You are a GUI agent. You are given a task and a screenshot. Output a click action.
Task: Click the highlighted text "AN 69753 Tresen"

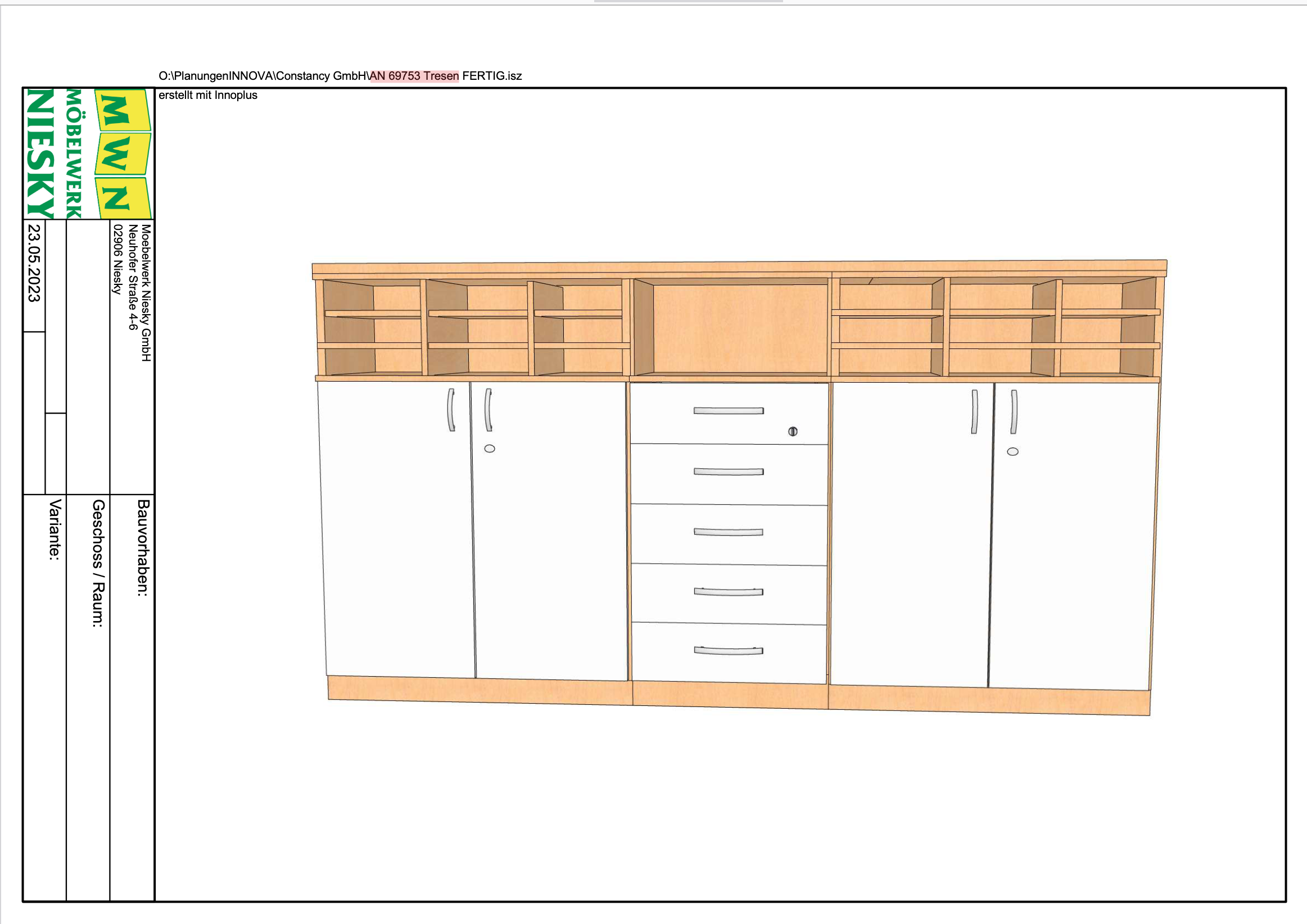414,76
